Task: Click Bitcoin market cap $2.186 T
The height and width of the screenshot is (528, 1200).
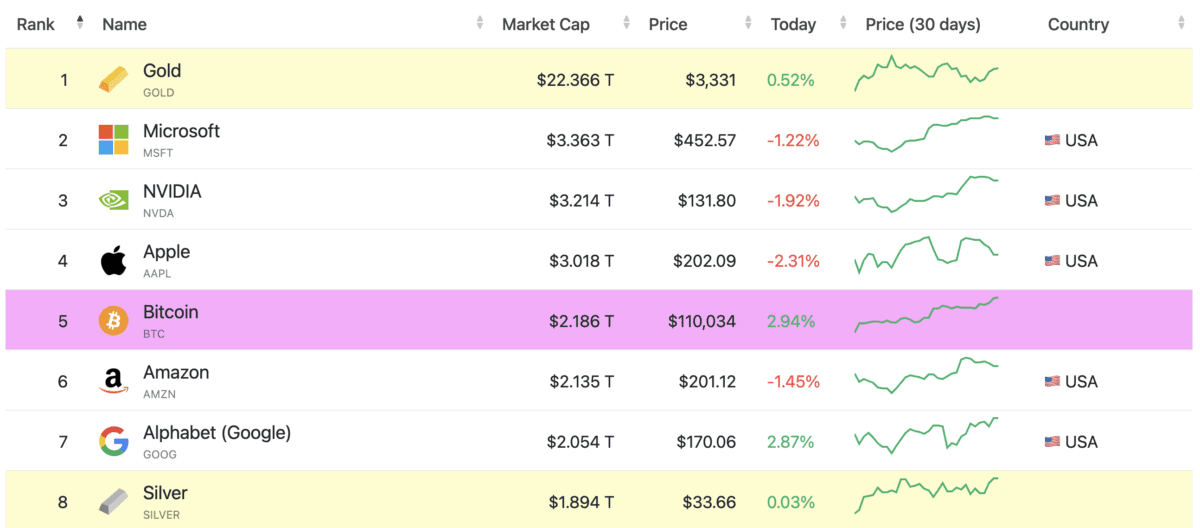Action: click(581, 321)
